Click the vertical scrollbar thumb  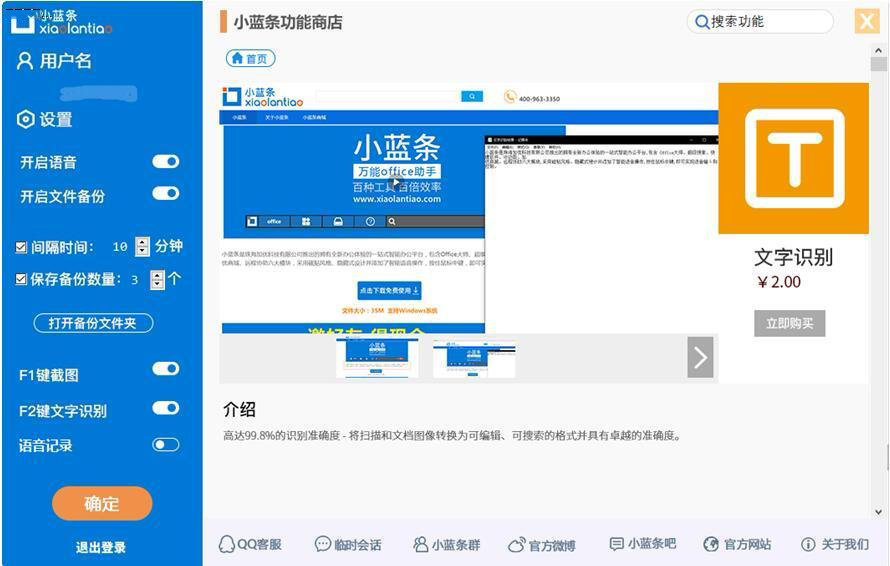point(879,64)
